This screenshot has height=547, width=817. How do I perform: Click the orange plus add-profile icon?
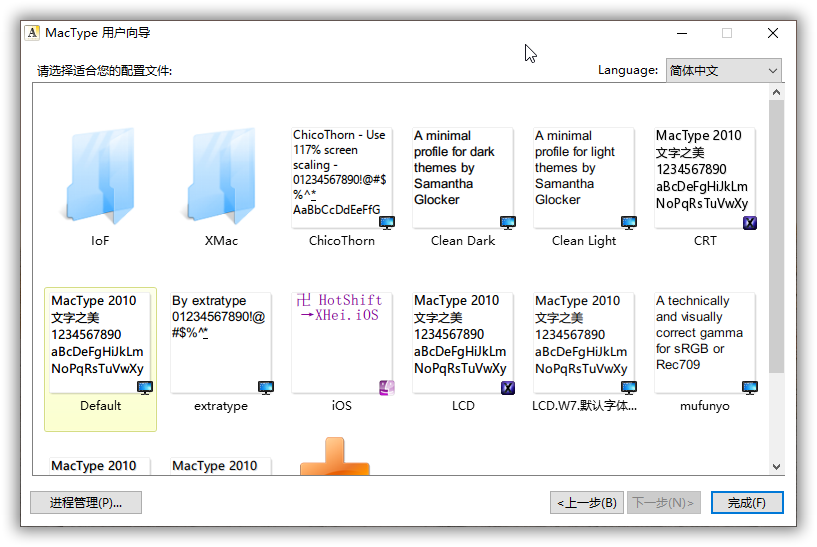[x=335, y=456]
